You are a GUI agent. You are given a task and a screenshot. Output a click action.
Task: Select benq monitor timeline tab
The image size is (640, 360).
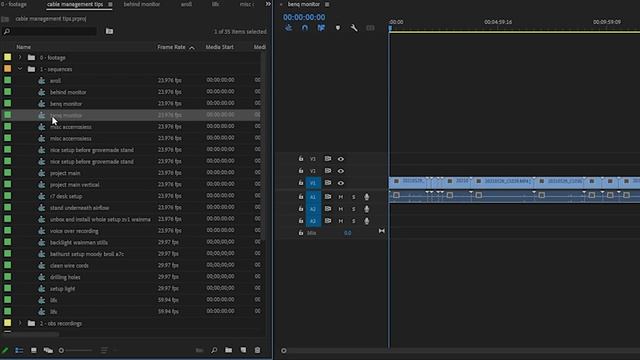pyautogui.click(x=304, y=4)
